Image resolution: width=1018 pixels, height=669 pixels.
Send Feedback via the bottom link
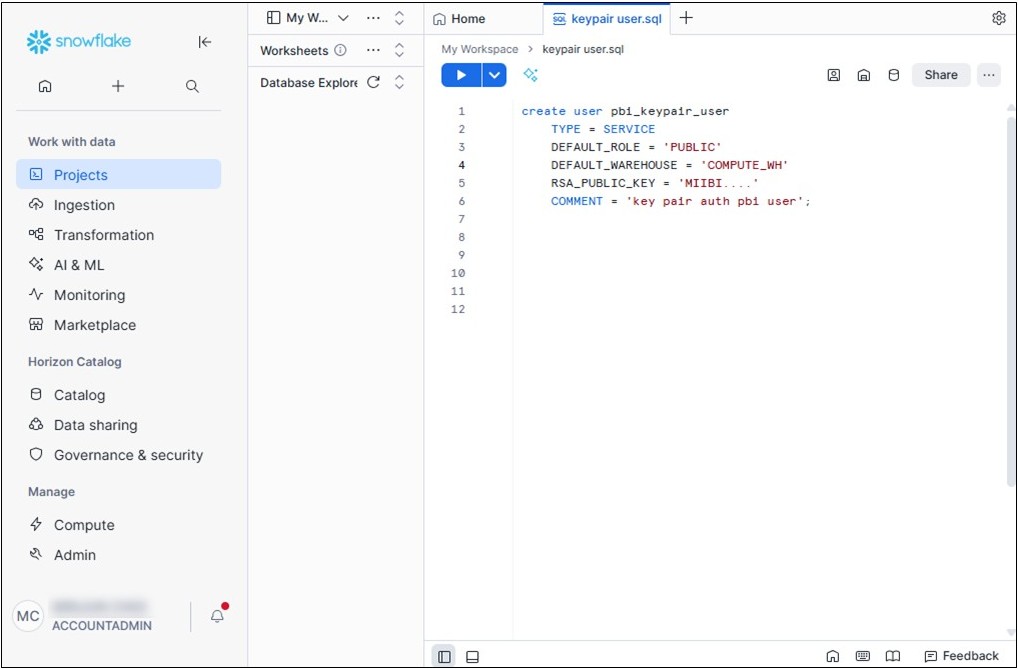pyautogui.click(x=961, y=656)
